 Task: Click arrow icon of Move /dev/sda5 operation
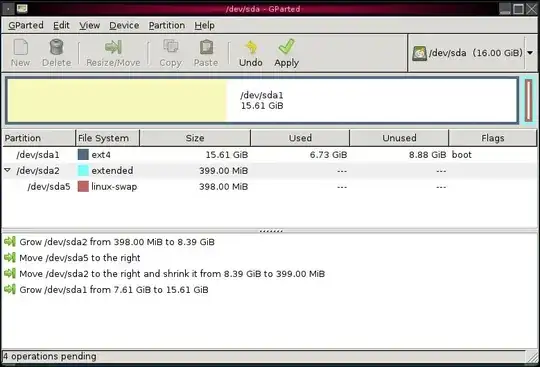[x=10, y=257]
